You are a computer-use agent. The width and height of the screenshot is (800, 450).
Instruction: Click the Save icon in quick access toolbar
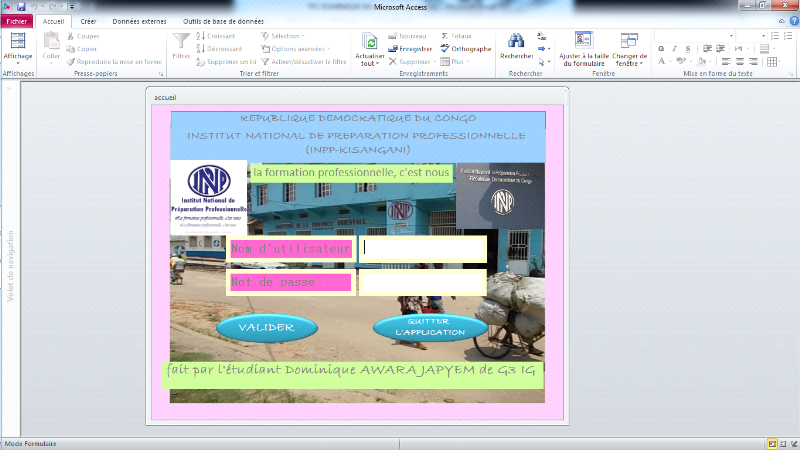[x=20, y=7]
